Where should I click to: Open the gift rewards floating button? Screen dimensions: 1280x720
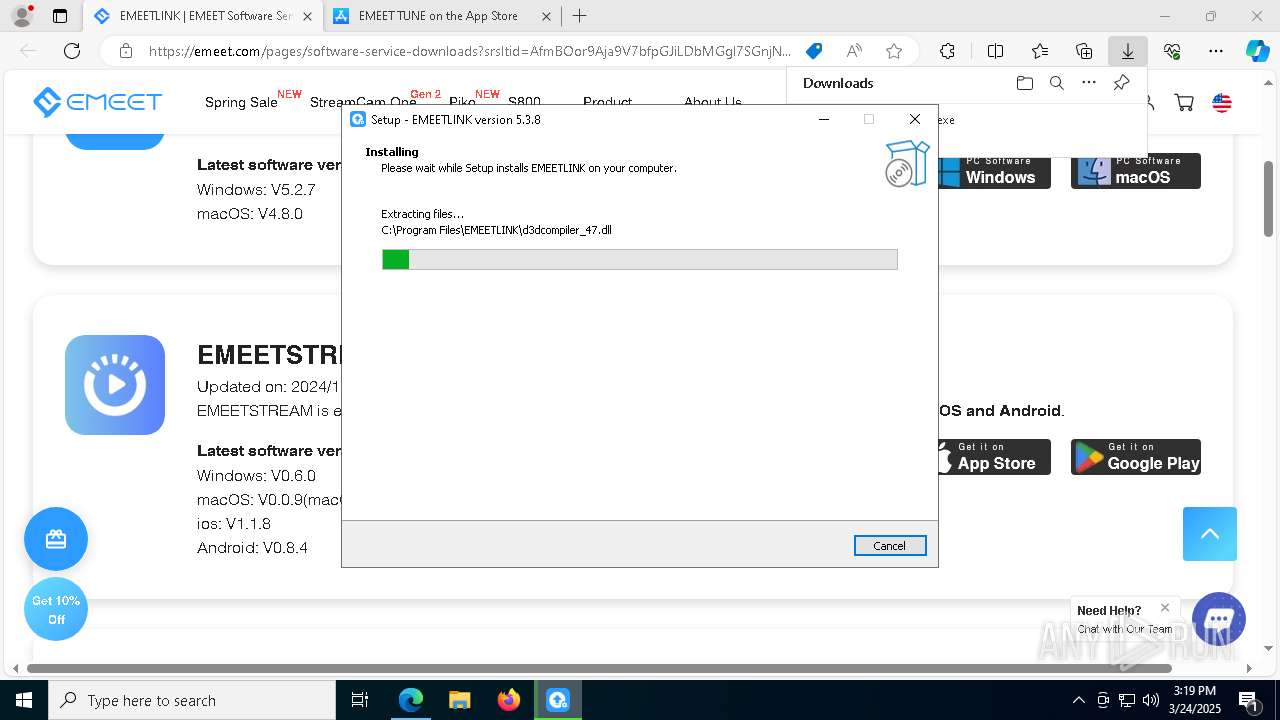[56, 540]
